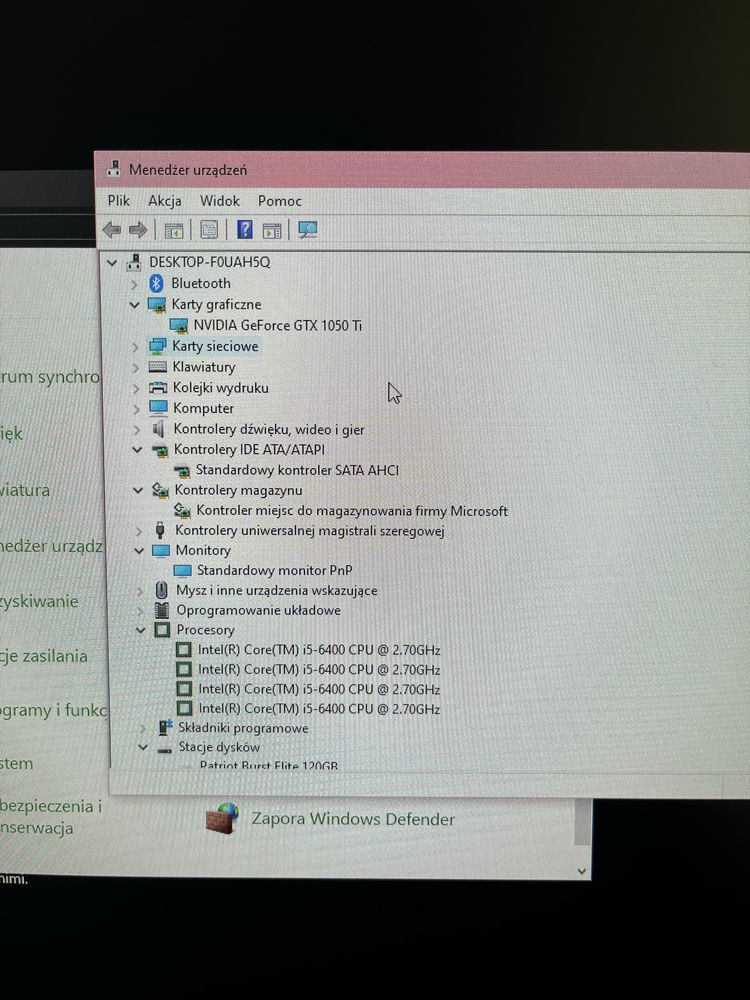This screenshot has width=750, height=1000.
Task: Click the Karty graficzne display adapter icon
Action: coord(157,304)
